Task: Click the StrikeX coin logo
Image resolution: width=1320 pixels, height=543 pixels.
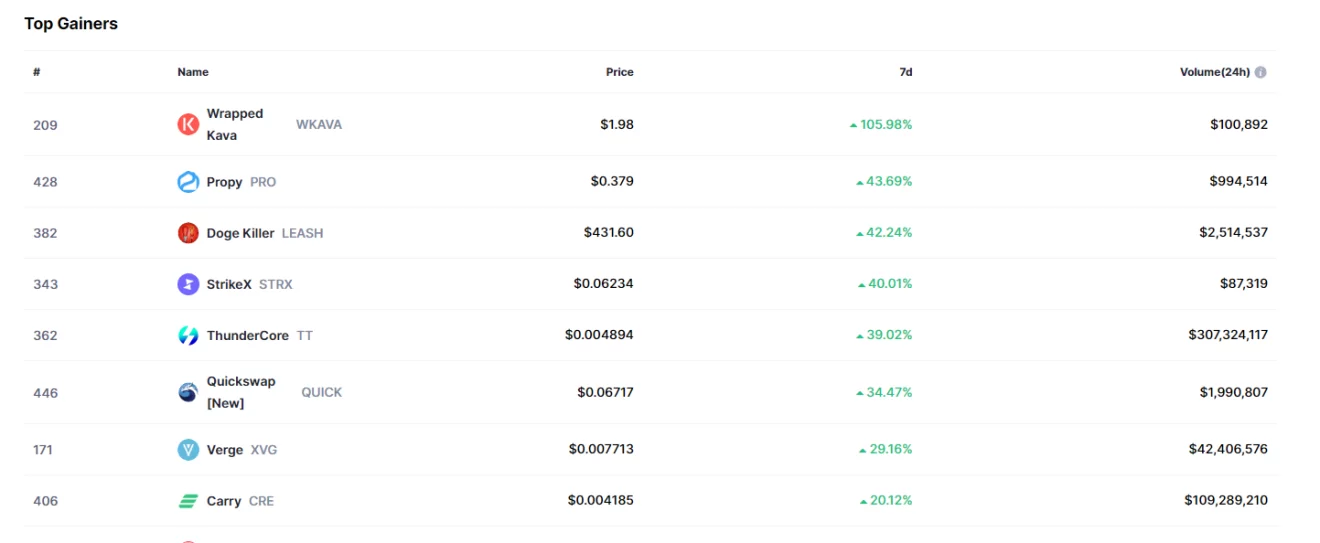Action: coord(188,284)
